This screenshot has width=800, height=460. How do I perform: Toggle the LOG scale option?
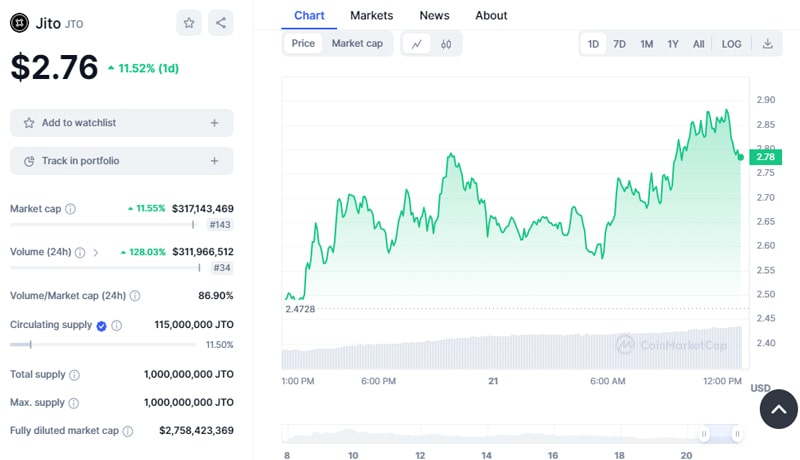point(732,44)
